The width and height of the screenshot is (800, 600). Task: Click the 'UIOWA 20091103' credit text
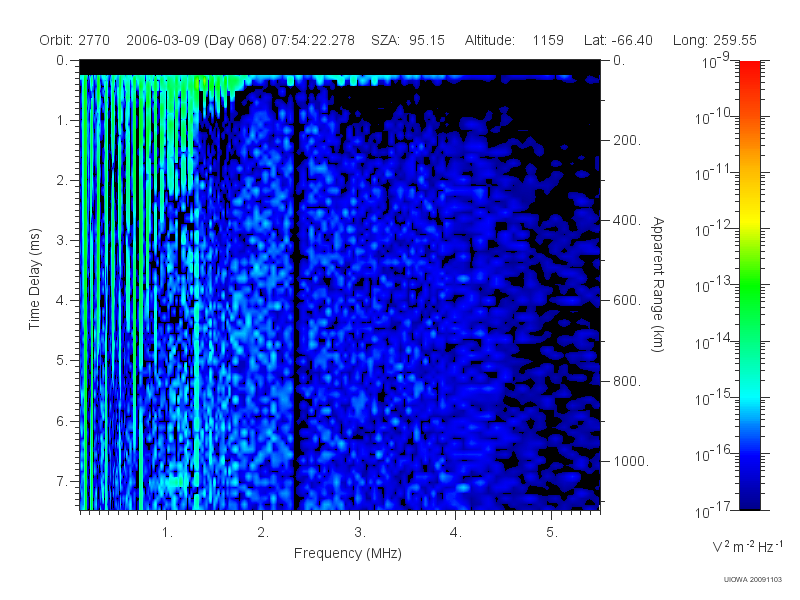pyautogui.click(x=753, y=580)
